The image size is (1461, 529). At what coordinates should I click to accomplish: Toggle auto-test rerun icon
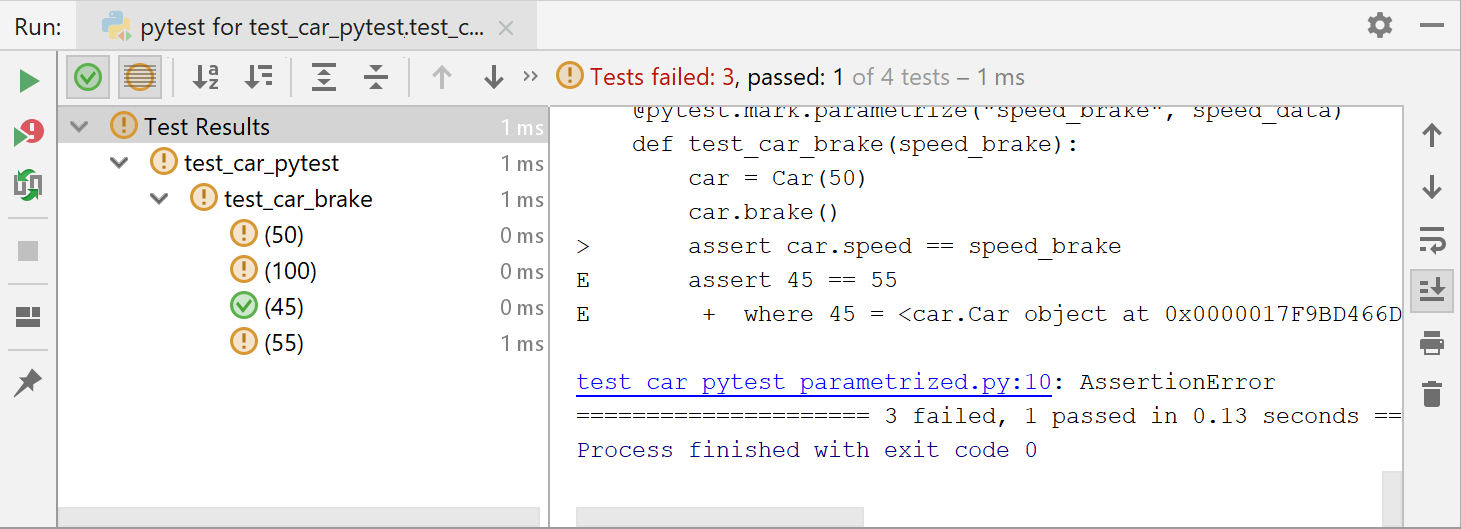click(x=28, y=184)
